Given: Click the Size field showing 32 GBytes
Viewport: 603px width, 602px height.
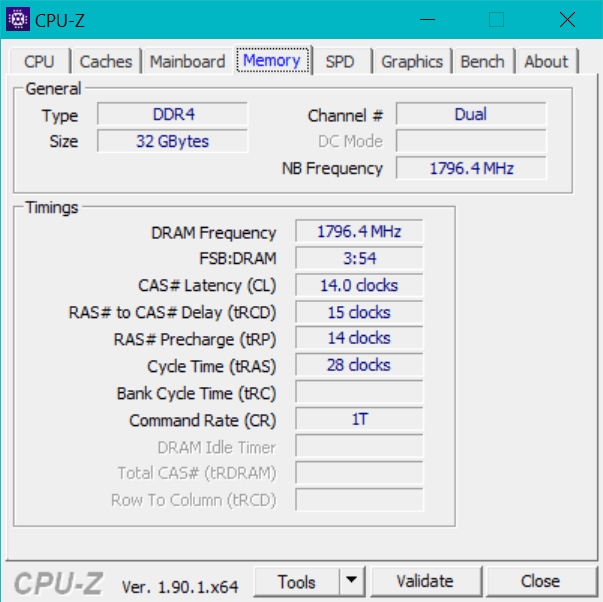Looking at the screenshot, I should (x=173, y=141).
